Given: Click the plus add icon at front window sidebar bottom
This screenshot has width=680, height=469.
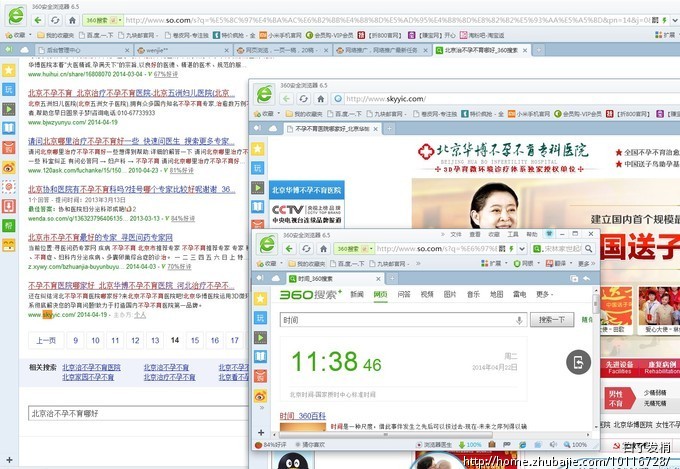Looking at the screenshot, I should (x=261, y=432).
